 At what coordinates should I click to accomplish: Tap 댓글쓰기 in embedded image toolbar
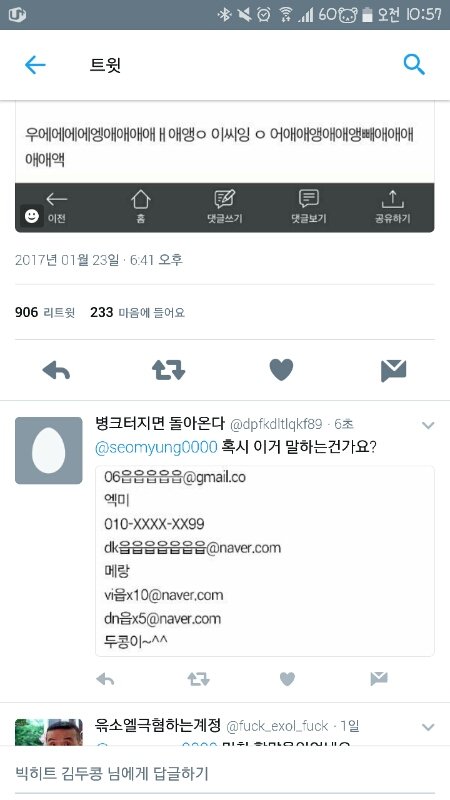coord(224,207)
